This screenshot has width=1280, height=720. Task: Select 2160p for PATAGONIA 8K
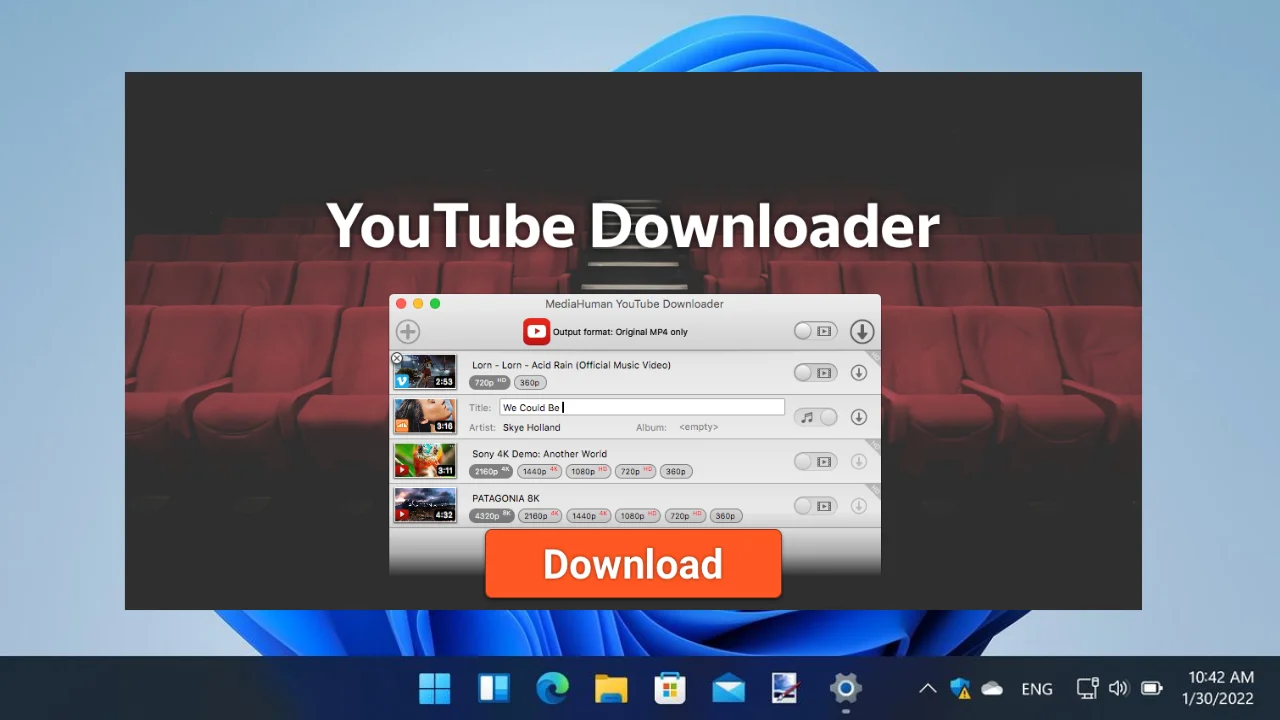coord(540,516)
